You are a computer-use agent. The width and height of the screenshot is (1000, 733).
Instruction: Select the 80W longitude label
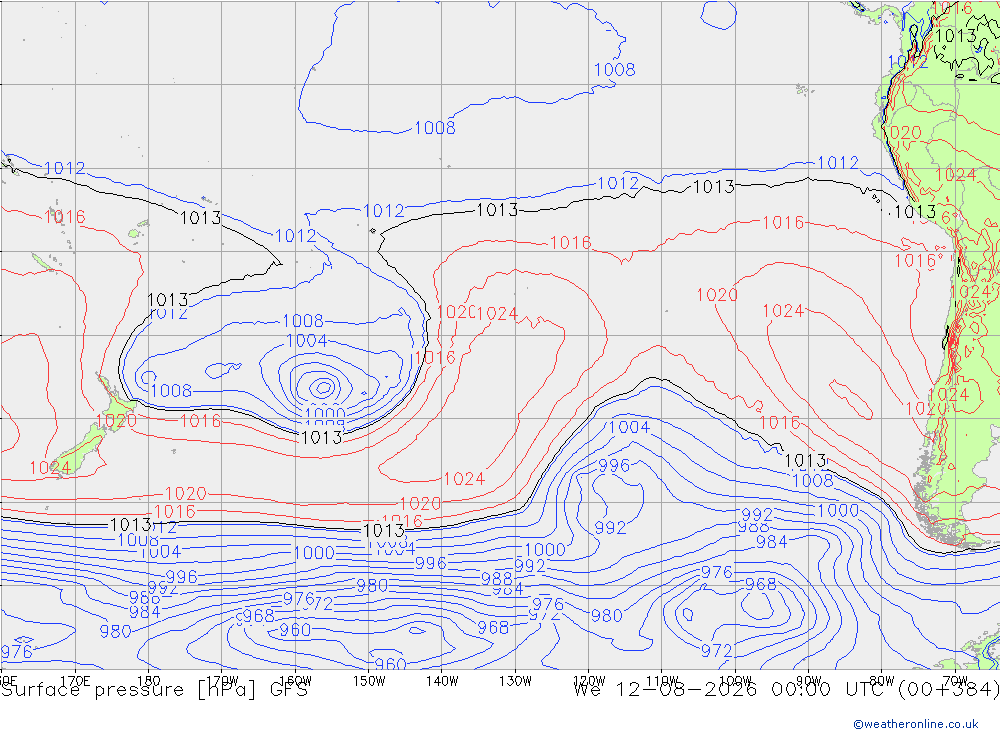(x=882, y=681)
